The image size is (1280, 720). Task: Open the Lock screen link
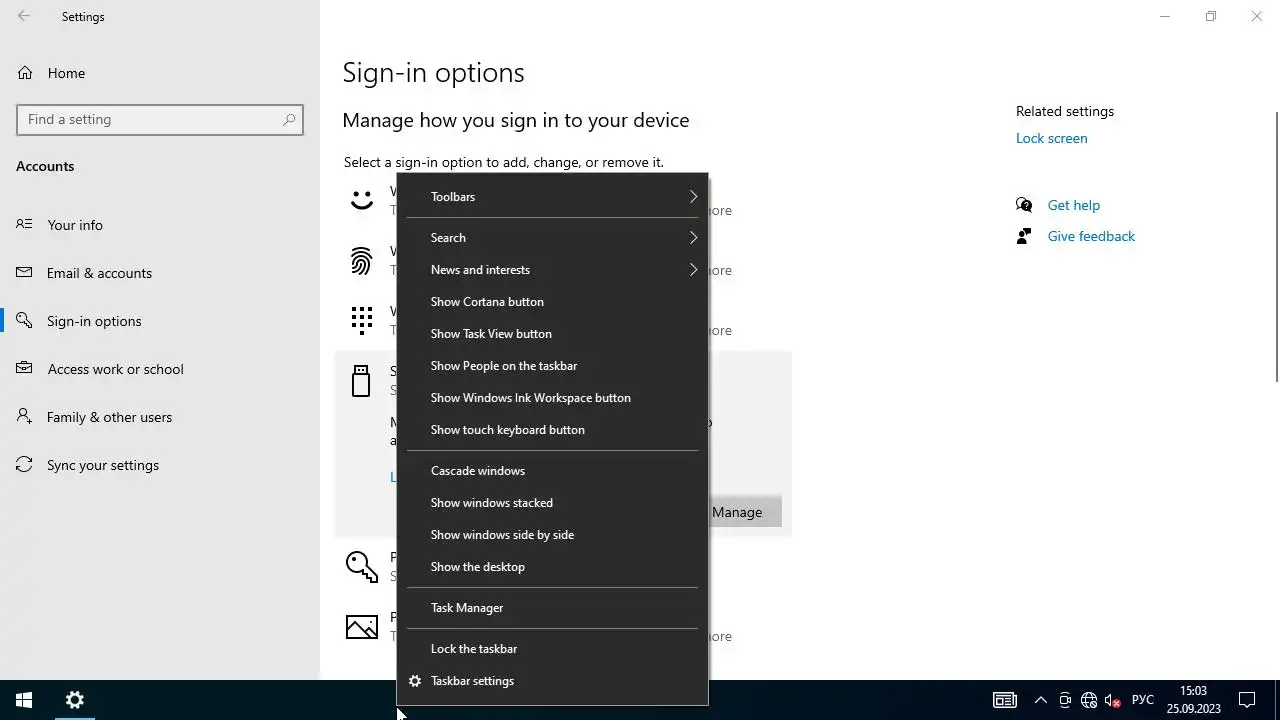point(1051,138)
